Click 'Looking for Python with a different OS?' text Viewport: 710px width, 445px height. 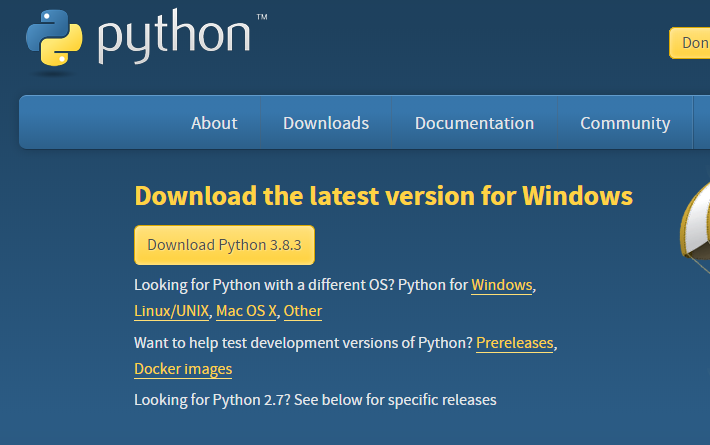(x=265, y=285)
